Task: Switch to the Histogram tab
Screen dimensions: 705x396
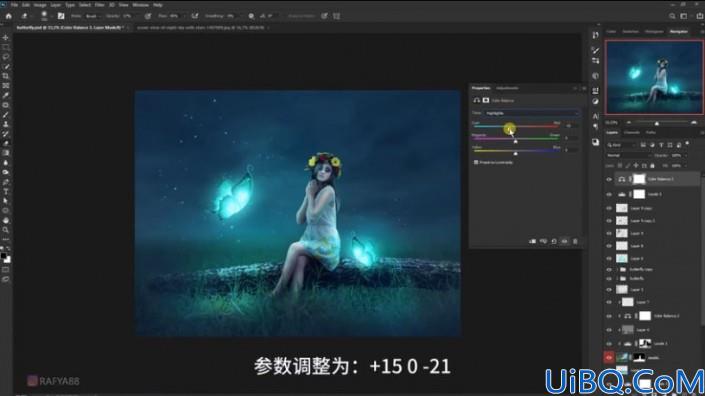Action: (x=654, y=31)
